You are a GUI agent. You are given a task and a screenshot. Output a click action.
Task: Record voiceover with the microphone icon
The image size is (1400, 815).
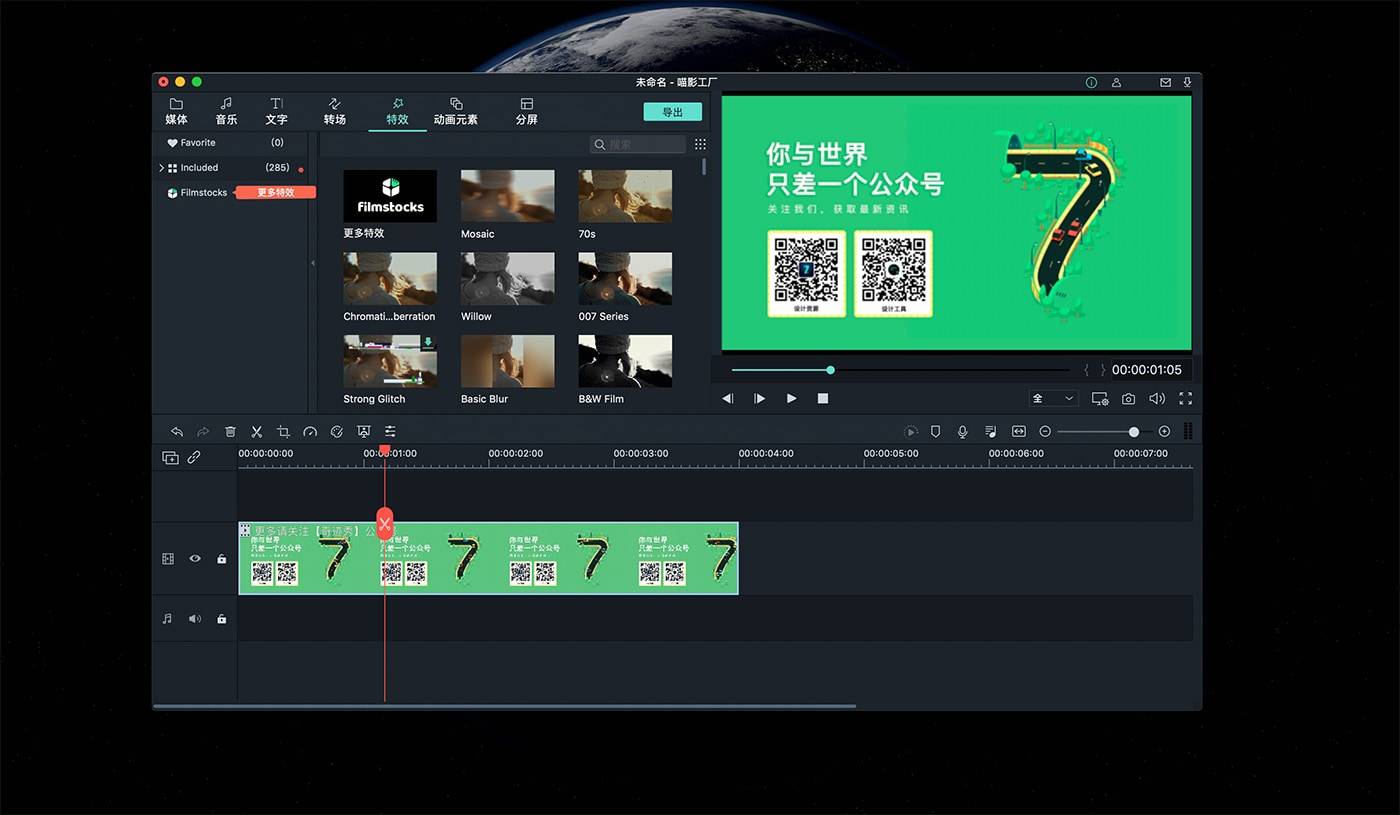(x=962, y=432)
